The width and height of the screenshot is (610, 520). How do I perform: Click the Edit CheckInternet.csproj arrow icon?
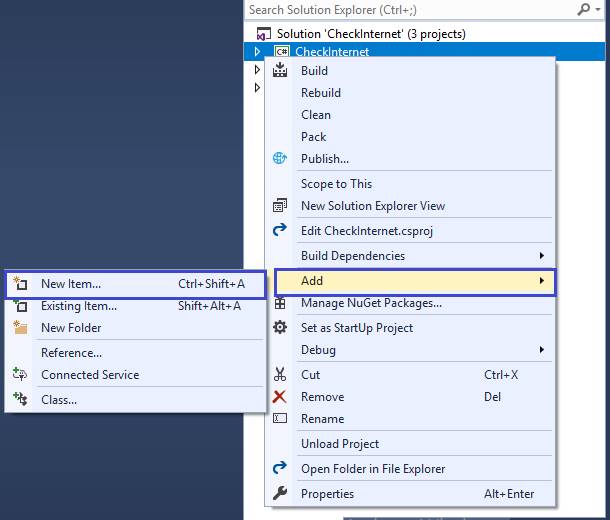click(280, 230)
